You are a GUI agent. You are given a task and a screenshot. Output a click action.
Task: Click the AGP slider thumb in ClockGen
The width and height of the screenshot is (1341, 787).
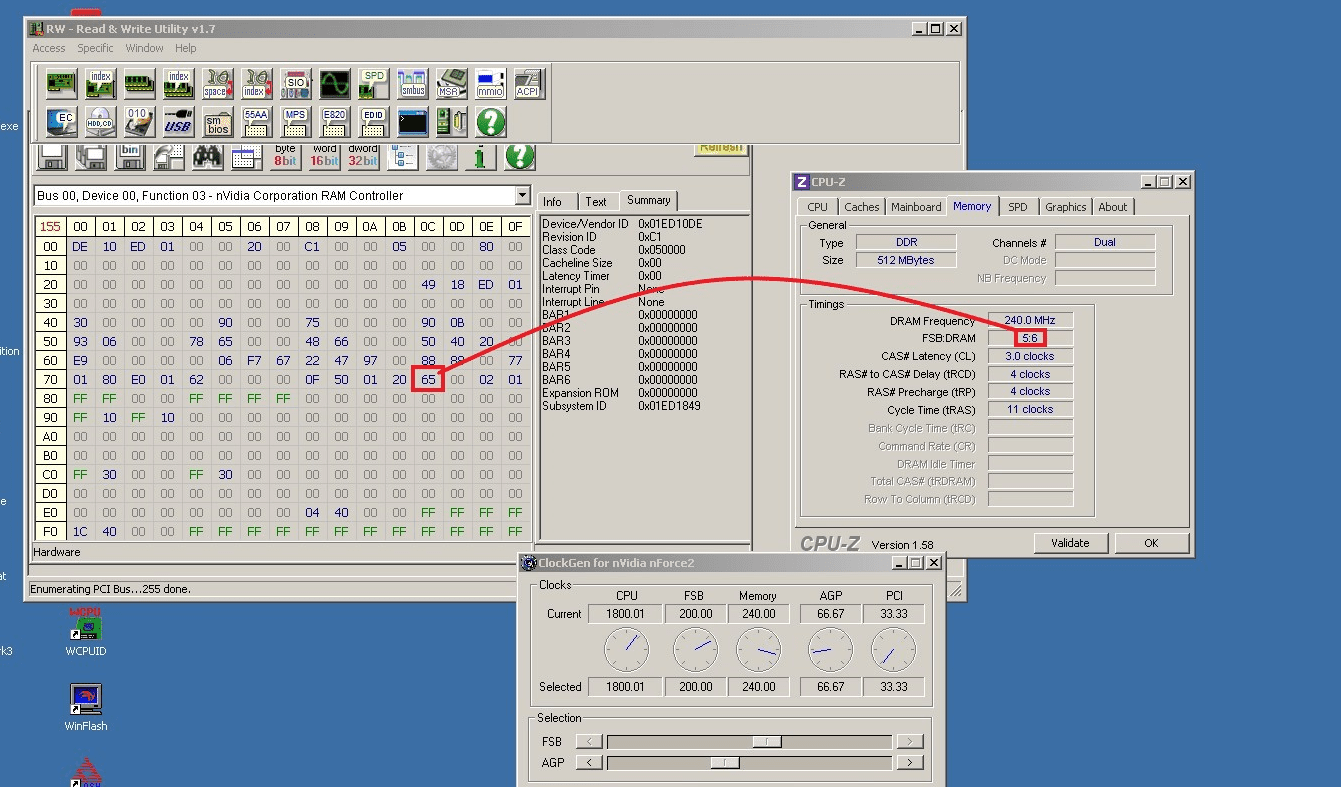coord(725,762)
